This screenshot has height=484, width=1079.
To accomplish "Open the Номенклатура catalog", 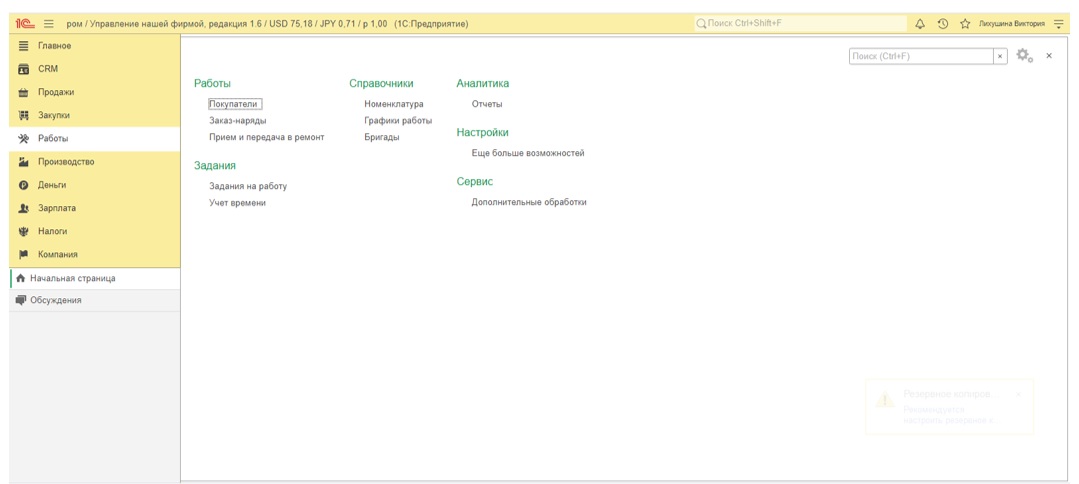I will pos(394,104).
